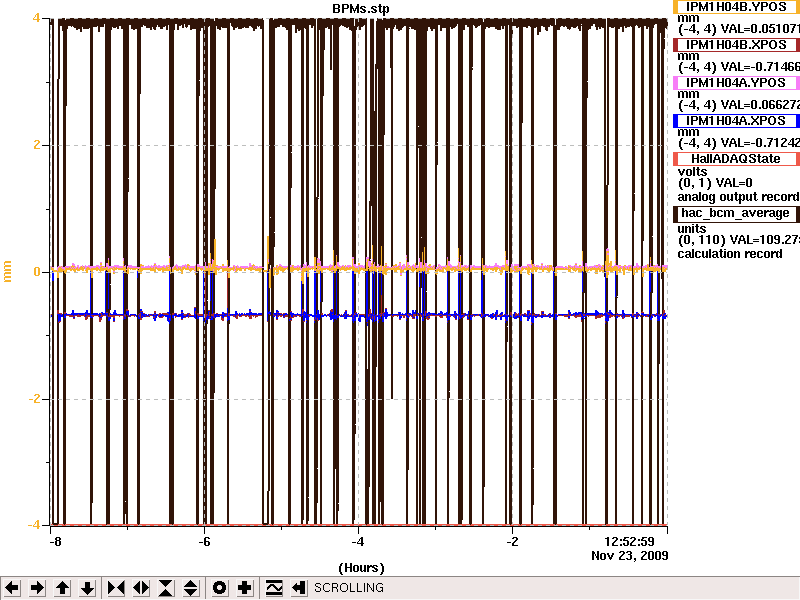This screenshot has height=600, width=800.
Task: Click the plus toolbar icon
Action: (x=244, y=588)
